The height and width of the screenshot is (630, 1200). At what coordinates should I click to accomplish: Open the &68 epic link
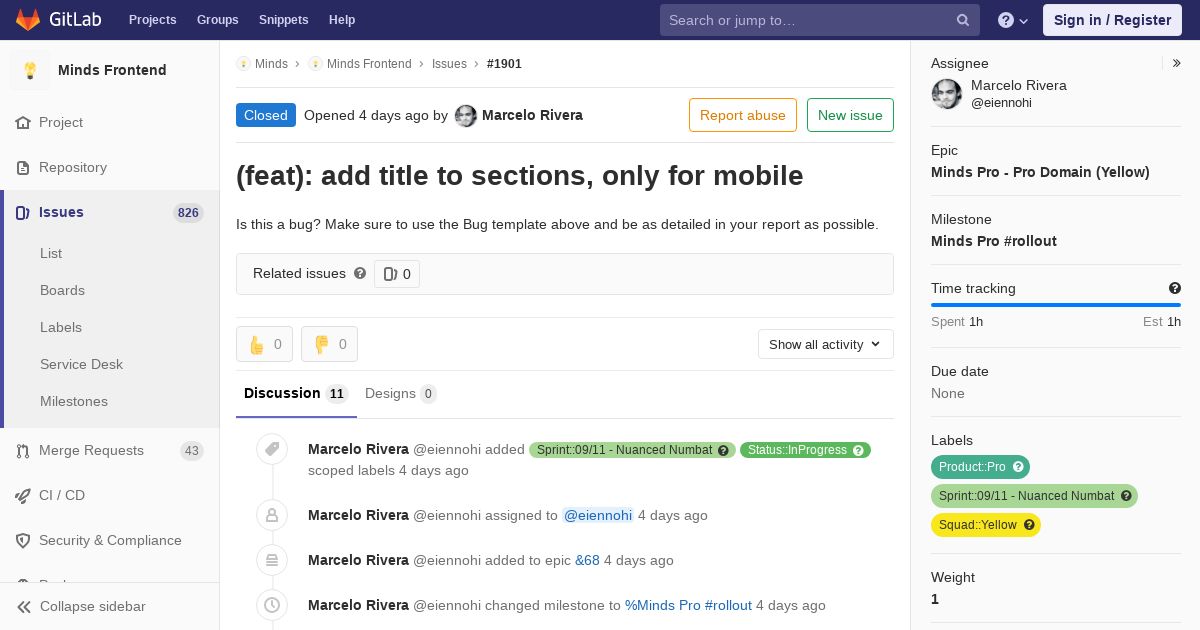[x=587, y=560]
